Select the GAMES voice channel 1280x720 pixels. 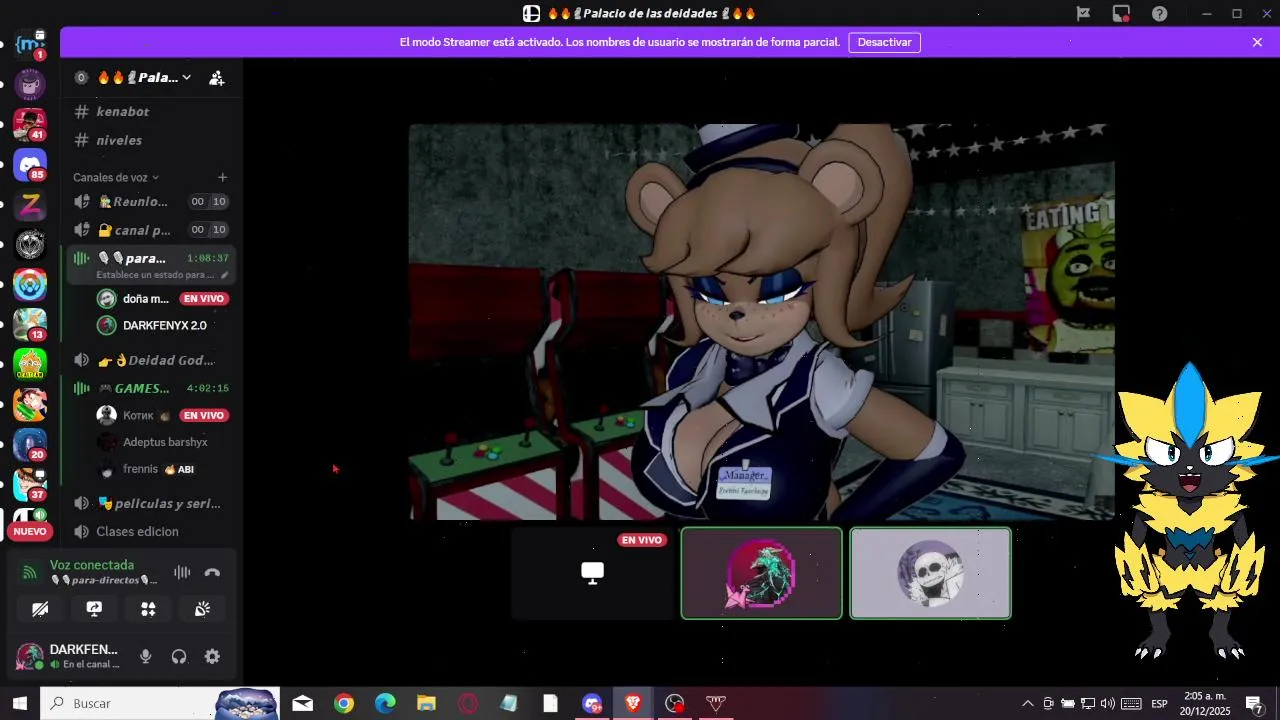pyautogui.click(x=150, y=388)
